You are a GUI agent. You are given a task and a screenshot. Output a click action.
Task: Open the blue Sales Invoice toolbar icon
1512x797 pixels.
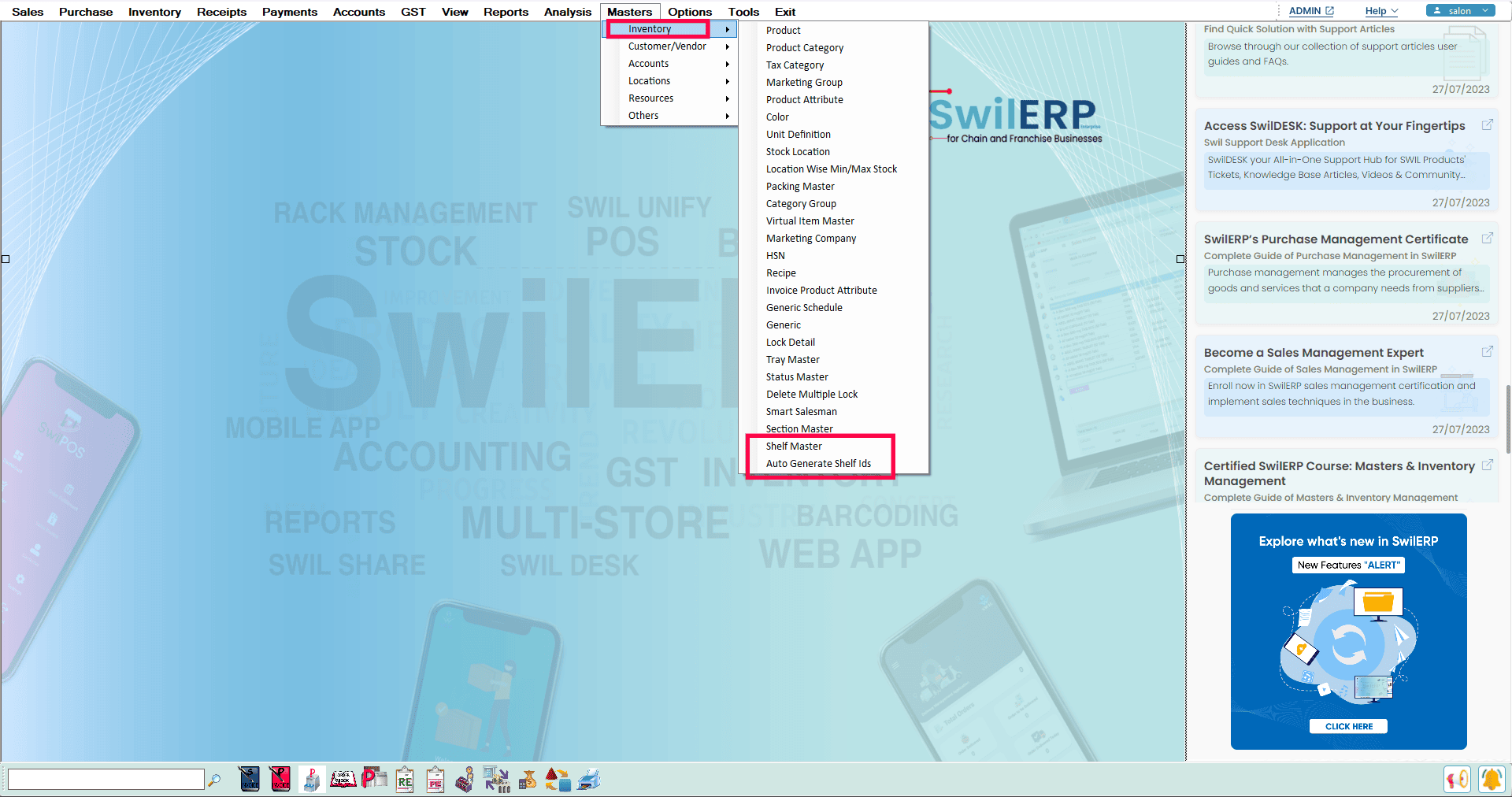250,779
